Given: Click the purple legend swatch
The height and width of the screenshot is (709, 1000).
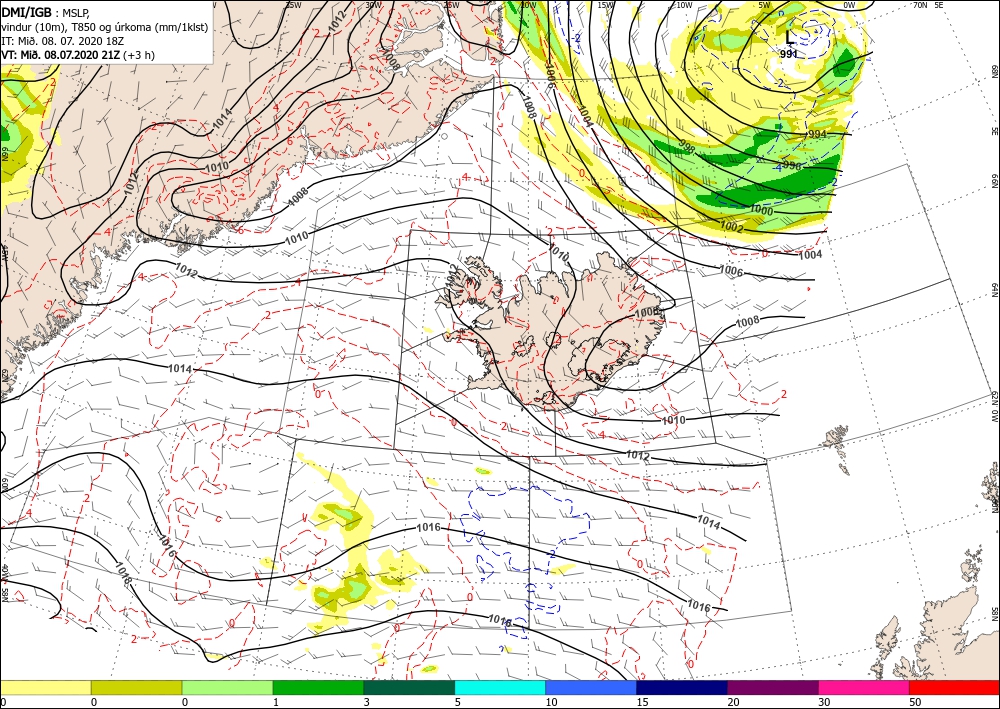Looking at the screenshot, I should coord(772,687).
